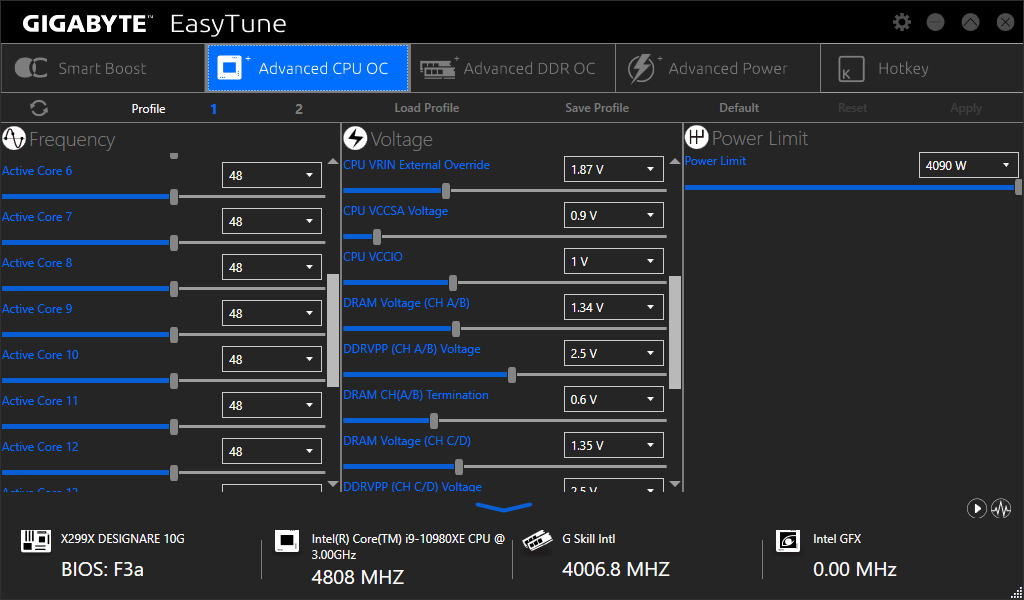
Task: Click the CPU chip icon beside i9-10980XE
Action: click(x=287, y=541)
